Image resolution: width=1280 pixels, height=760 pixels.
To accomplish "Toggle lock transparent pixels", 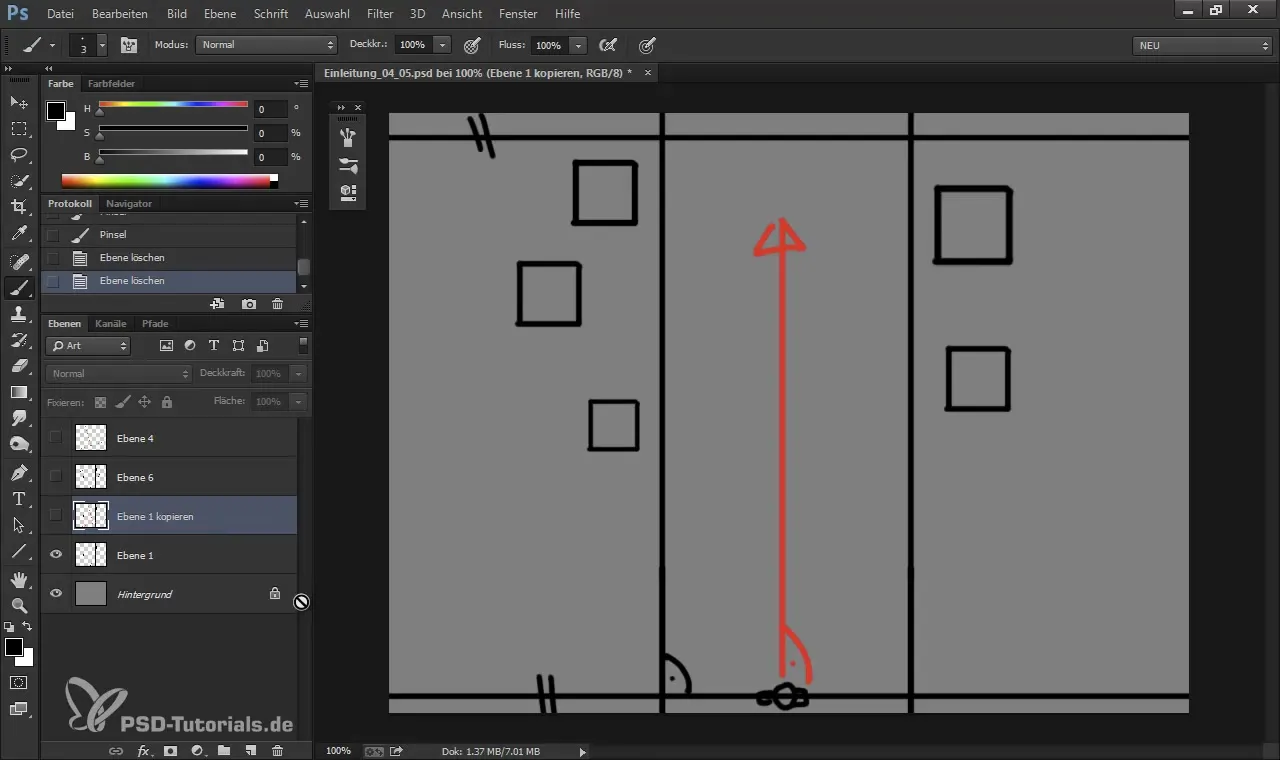I will pos(100,401).
